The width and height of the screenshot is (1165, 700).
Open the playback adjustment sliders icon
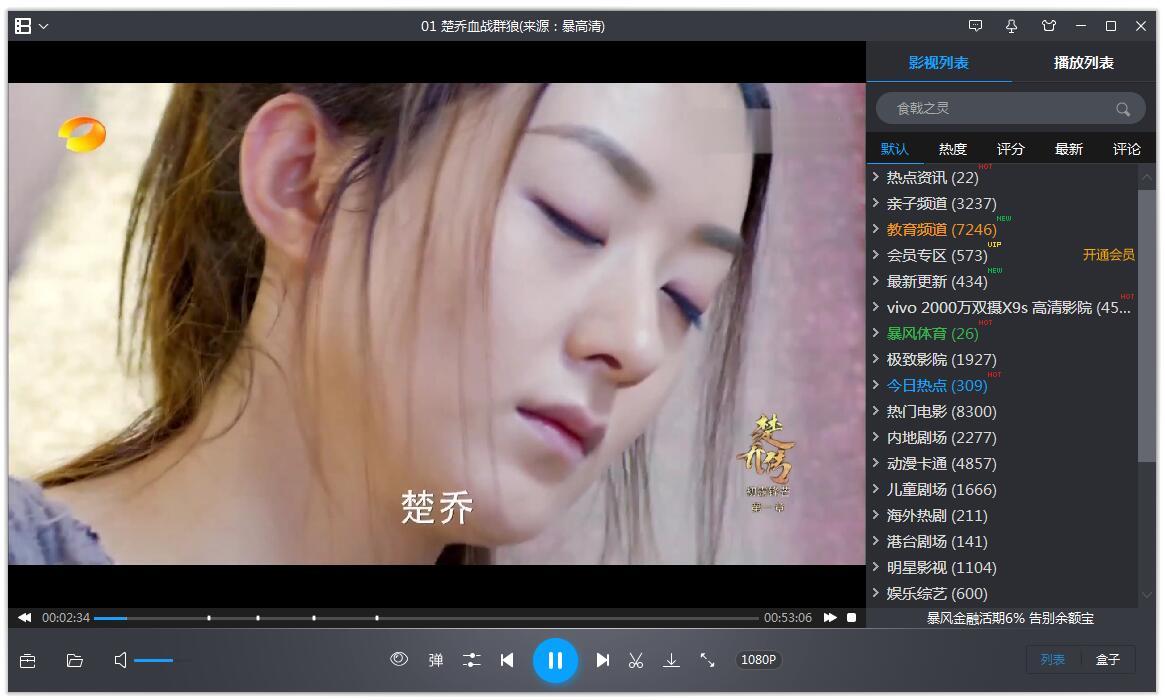472,660
